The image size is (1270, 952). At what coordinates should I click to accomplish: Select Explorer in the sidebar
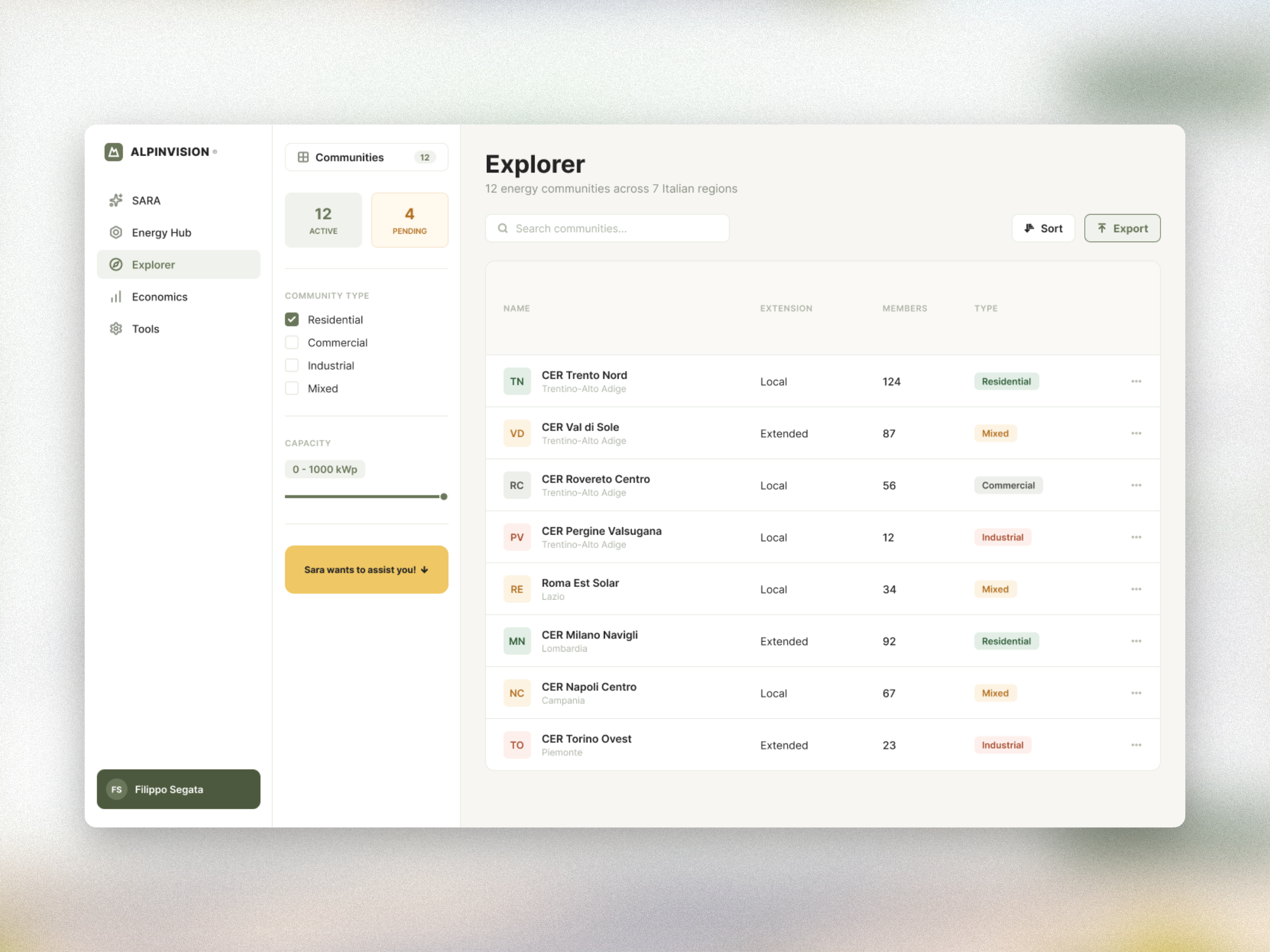(178, 264)
